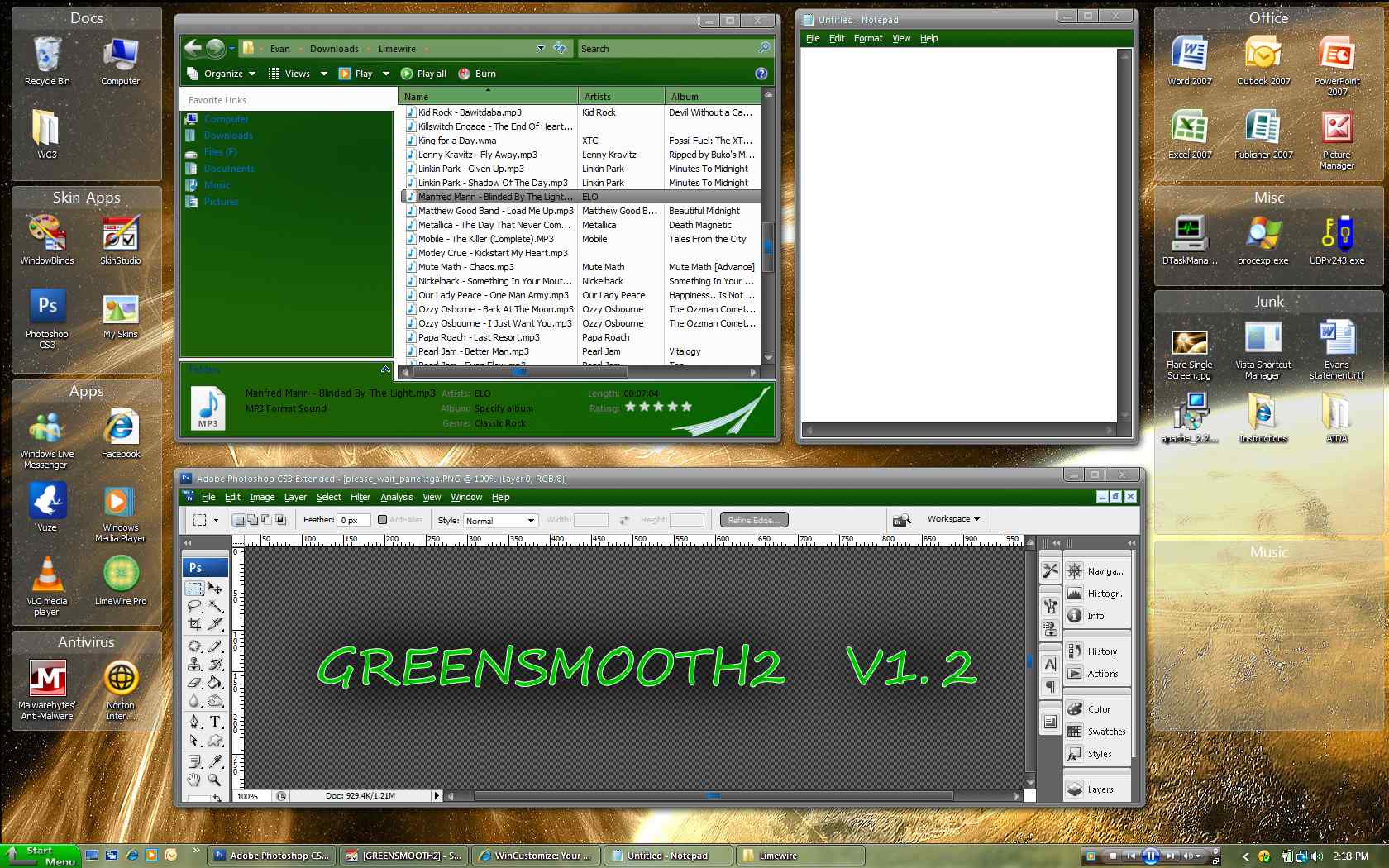Select the Clone Stamp tool

[195, 664]
